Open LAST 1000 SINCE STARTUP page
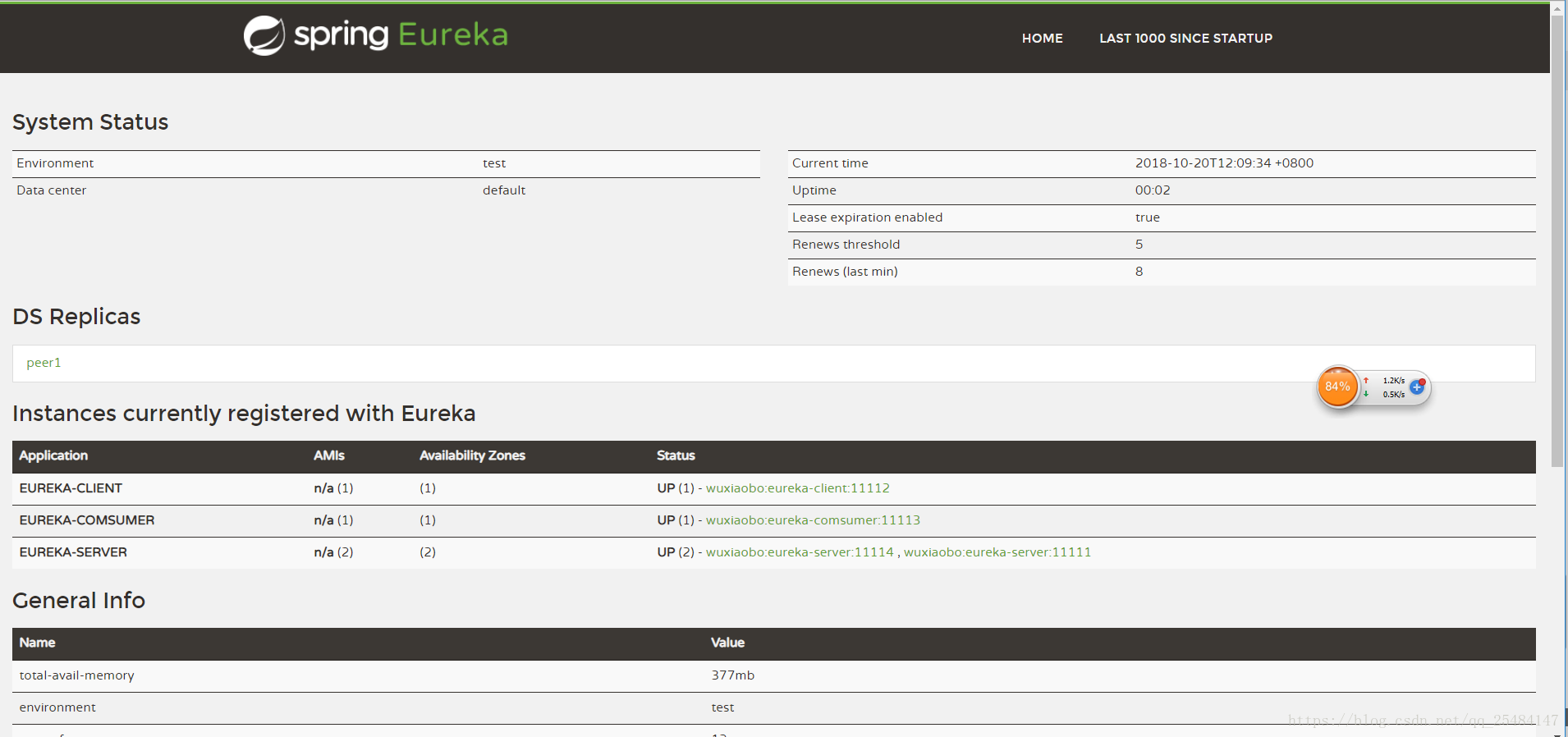 coord(1185,39)
